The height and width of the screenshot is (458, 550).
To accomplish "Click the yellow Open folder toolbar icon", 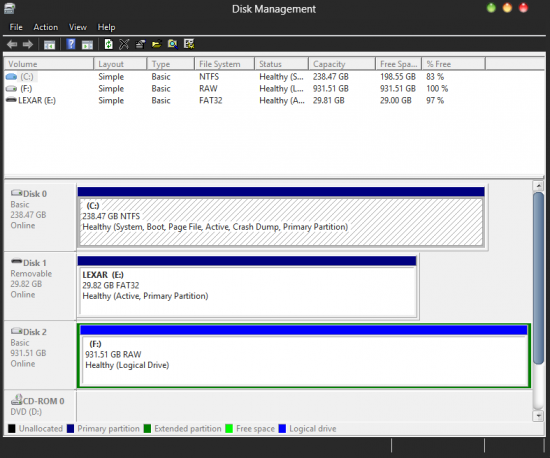I will (x=156, y=44).
